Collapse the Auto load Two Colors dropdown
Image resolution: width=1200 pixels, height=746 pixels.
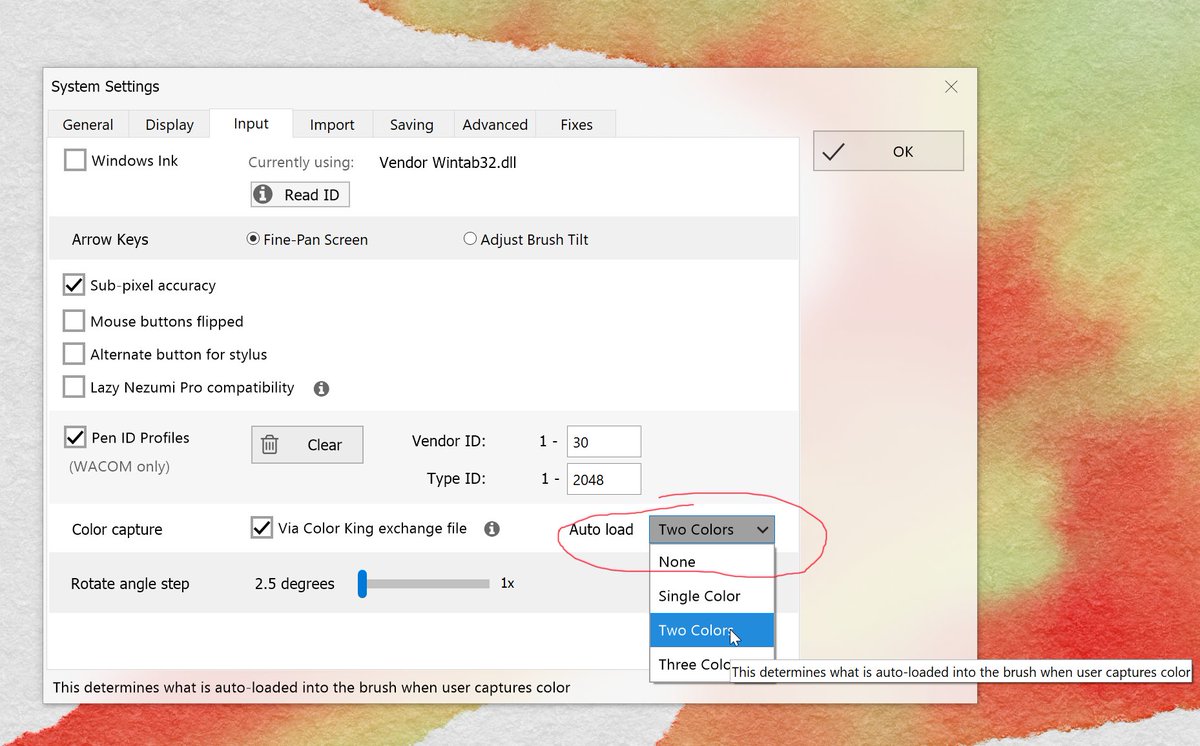click(x=711, y=529)
